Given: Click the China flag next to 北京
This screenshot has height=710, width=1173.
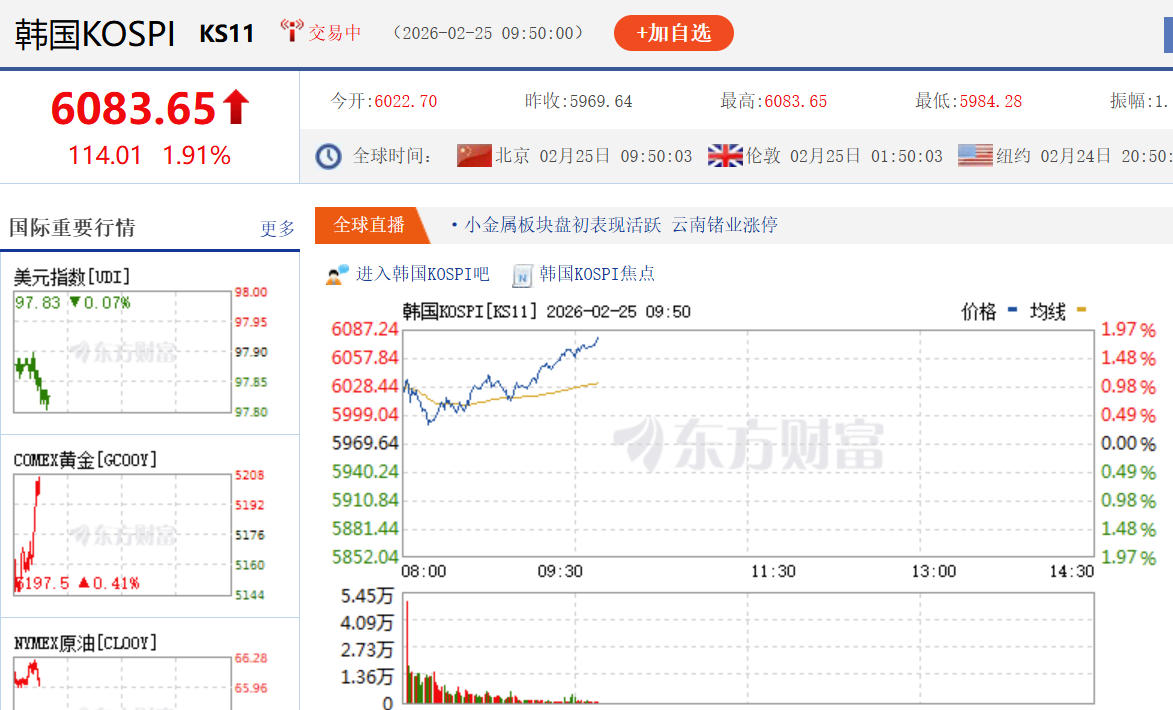Looking at the screenshot, I should coord(474,156).
